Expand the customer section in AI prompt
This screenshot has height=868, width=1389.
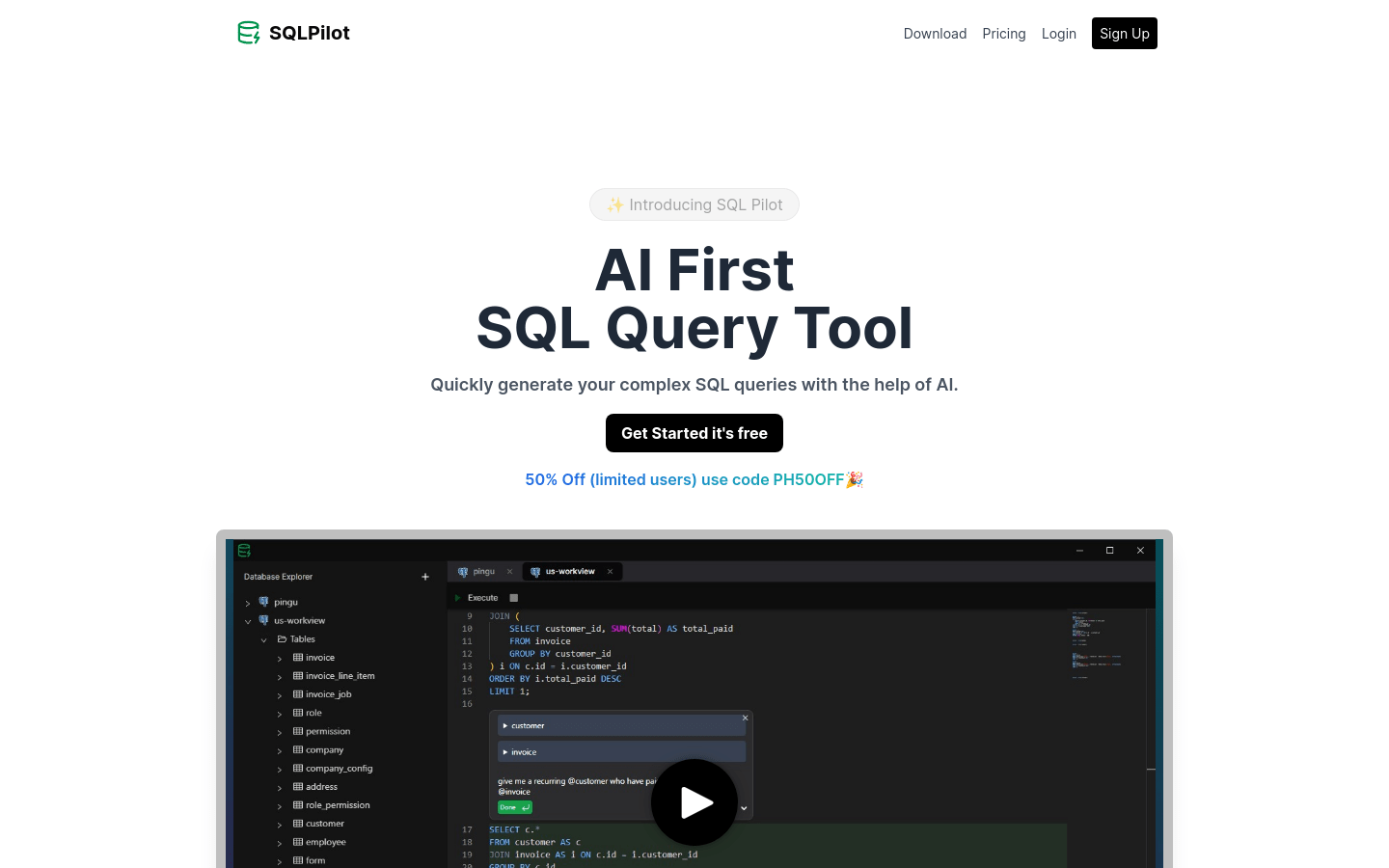point(622,725)
